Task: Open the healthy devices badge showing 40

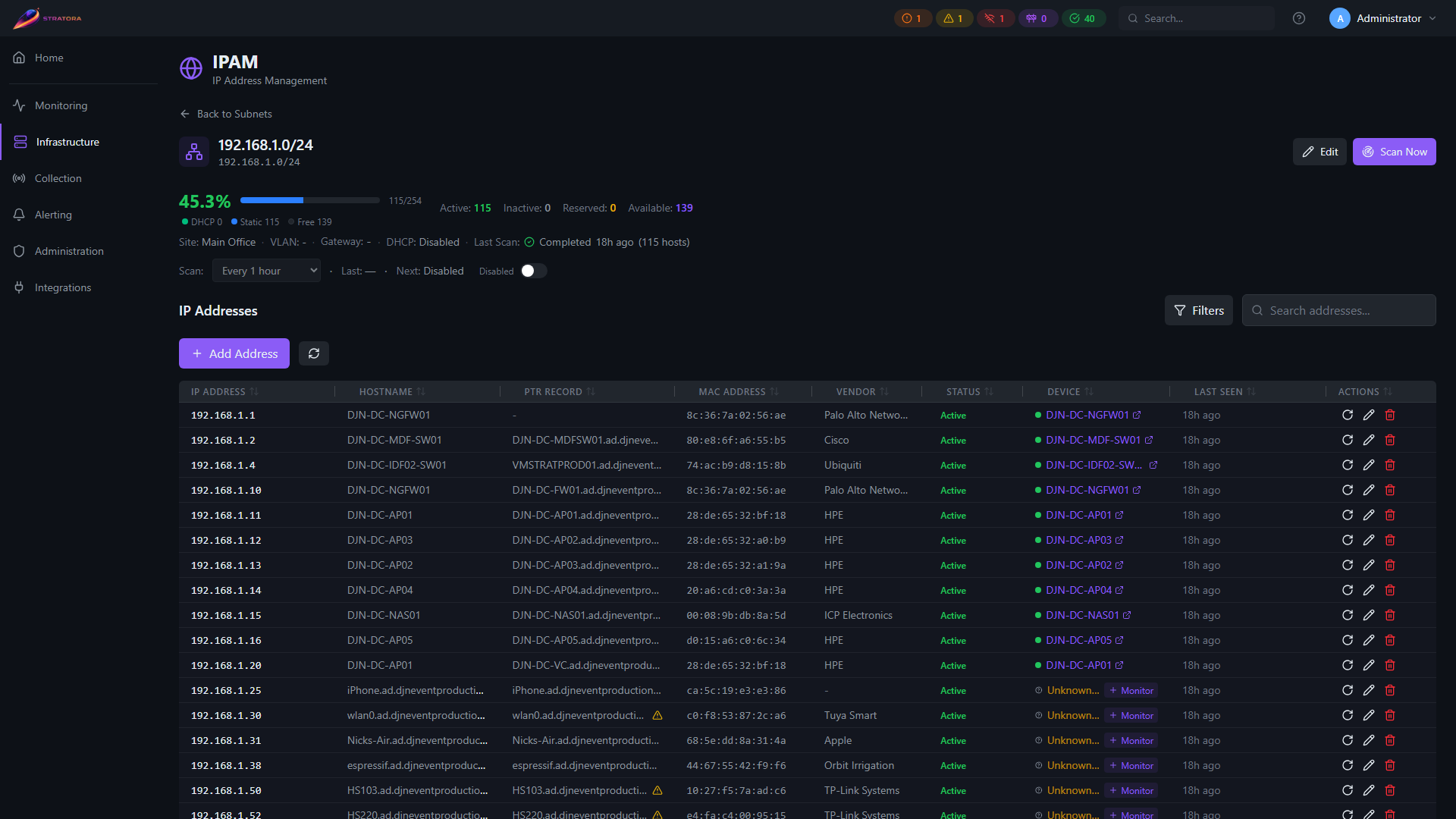Action: click(1083, 18)
